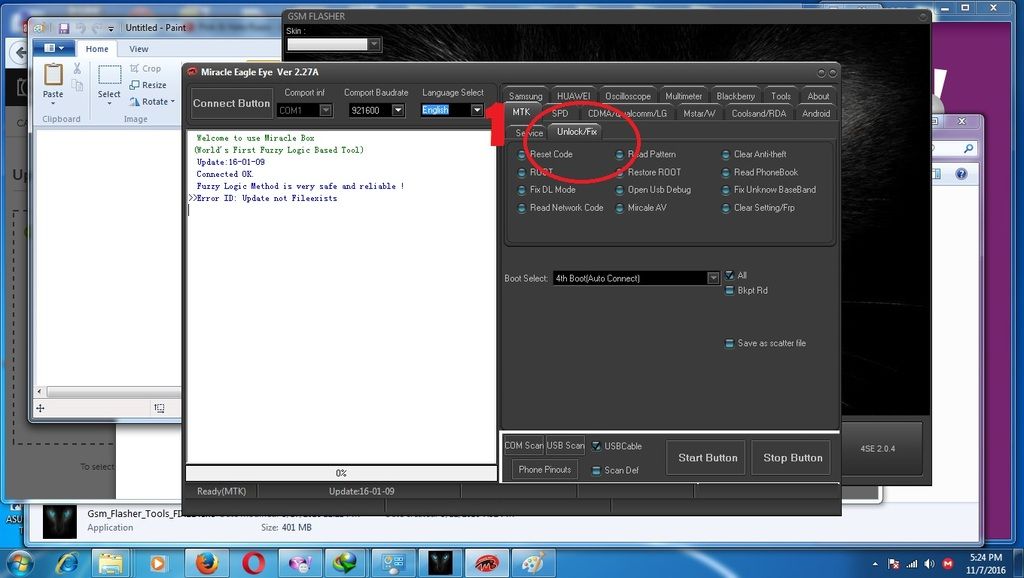Click the 0% progress bar
1024x578 pixels.
pos(341,473)
